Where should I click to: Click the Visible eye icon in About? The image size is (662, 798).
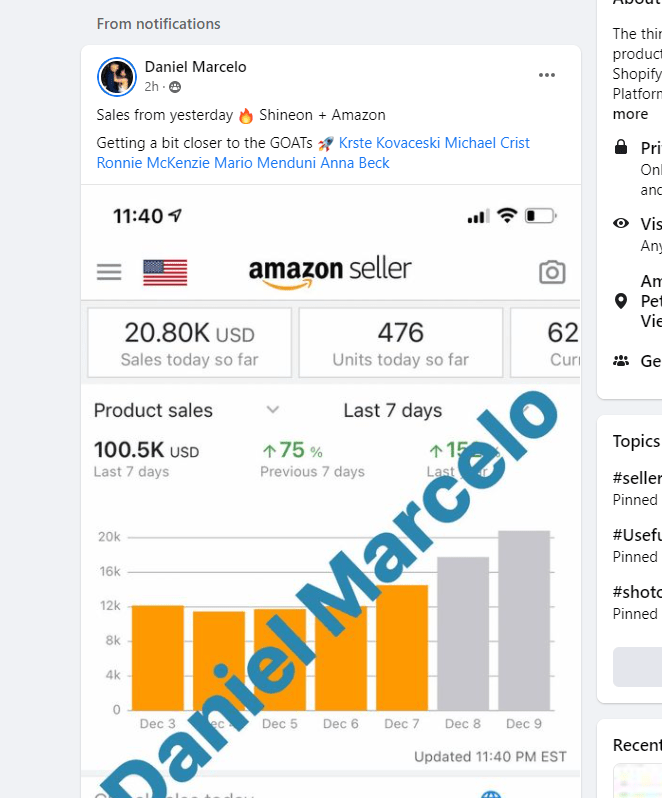coord(621,223)
